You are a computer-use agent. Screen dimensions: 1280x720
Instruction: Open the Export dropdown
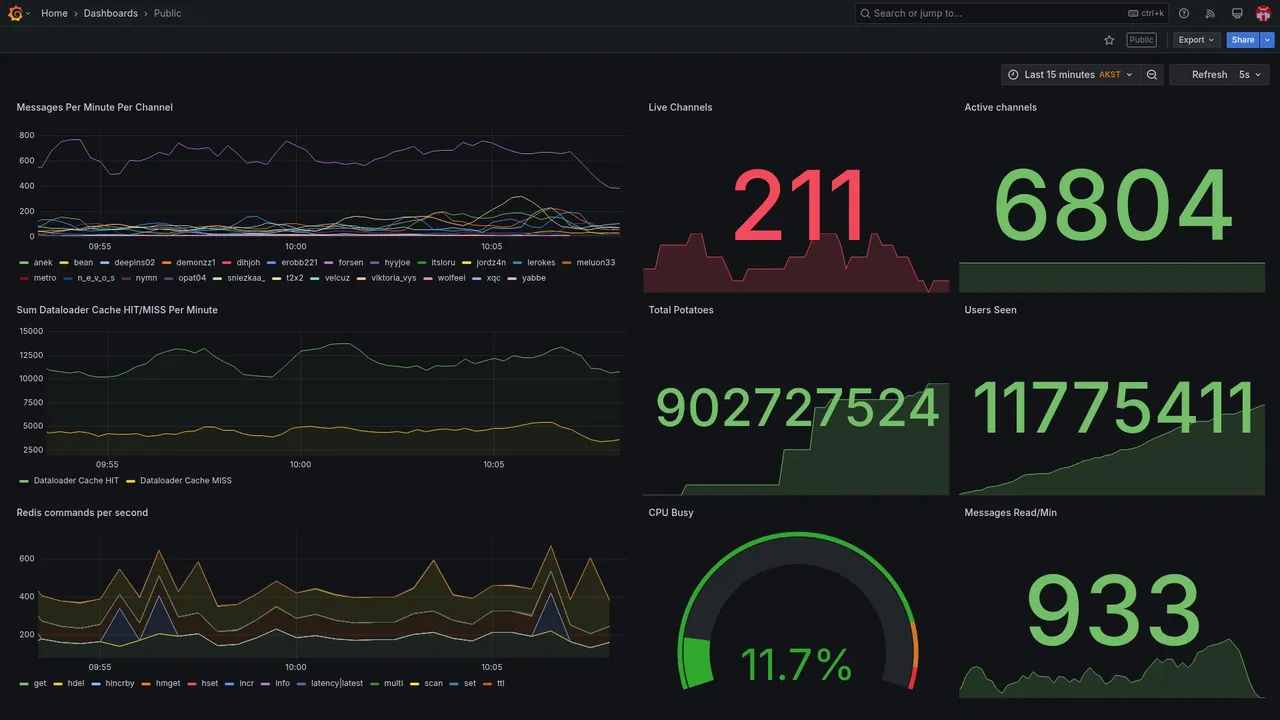(x=1196, y=40)
